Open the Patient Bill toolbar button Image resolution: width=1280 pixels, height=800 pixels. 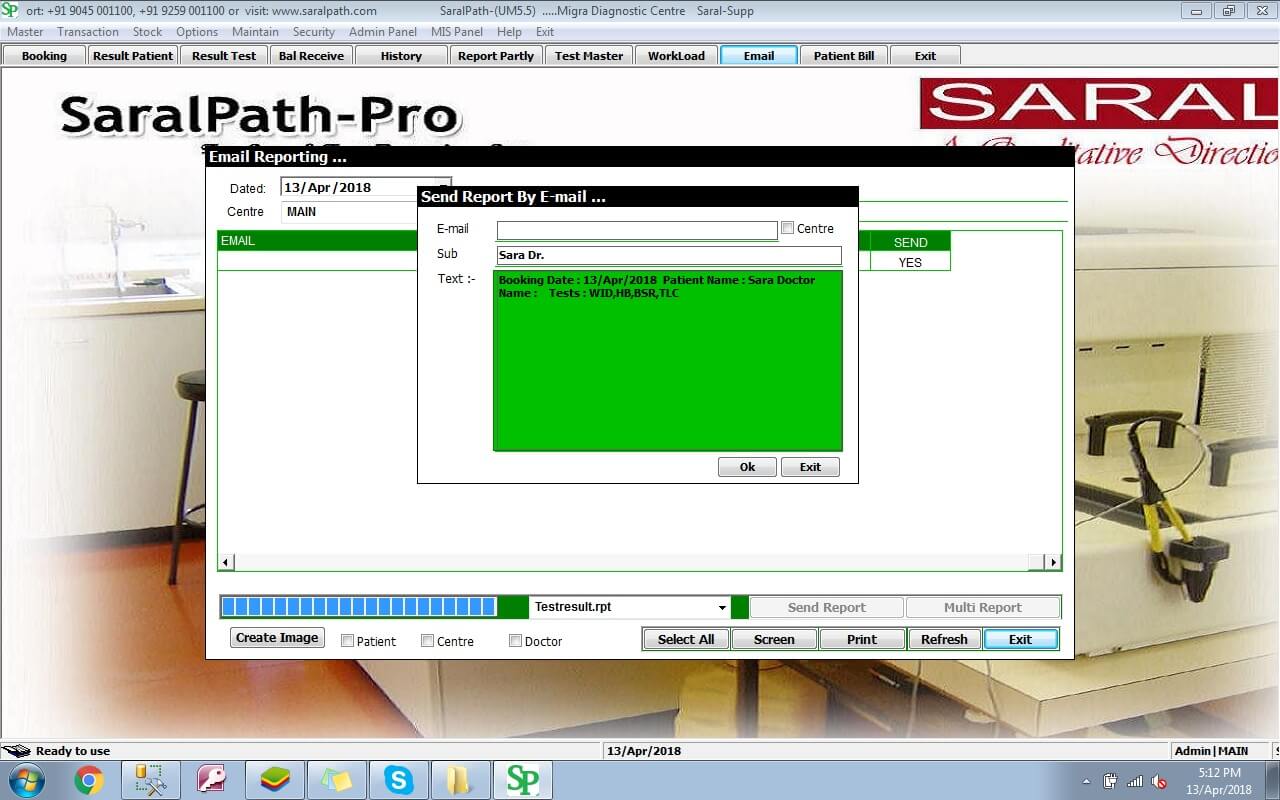click(x=844, y=56)
